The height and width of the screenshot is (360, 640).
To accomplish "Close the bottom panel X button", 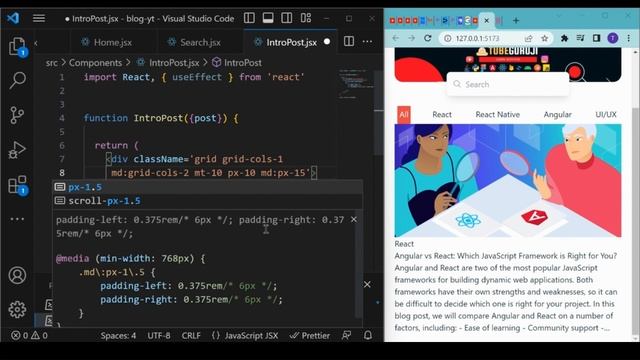I will click(x=367, y=284).
